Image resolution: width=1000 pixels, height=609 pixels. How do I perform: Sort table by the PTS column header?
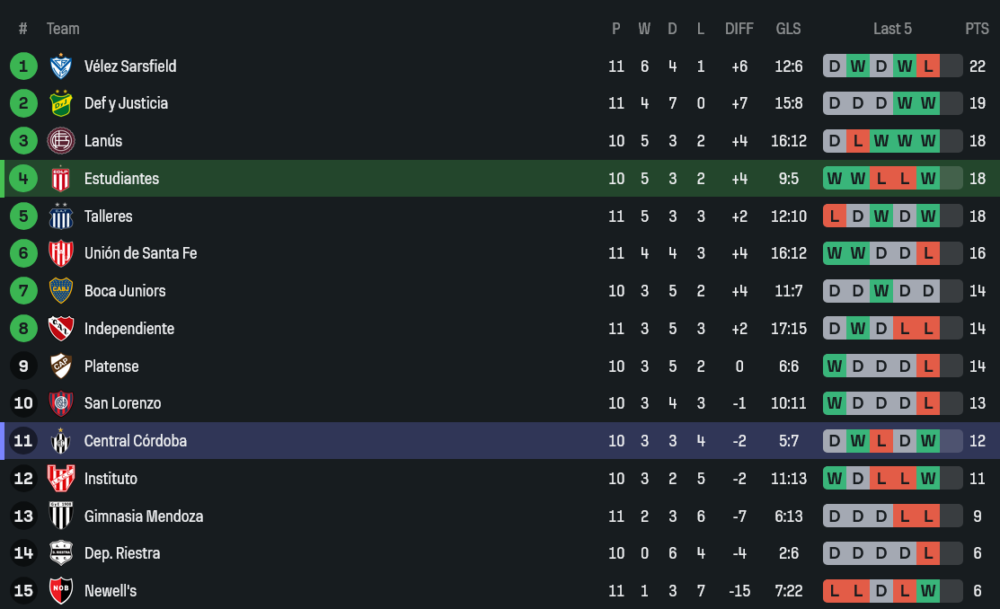coord(976,29)
